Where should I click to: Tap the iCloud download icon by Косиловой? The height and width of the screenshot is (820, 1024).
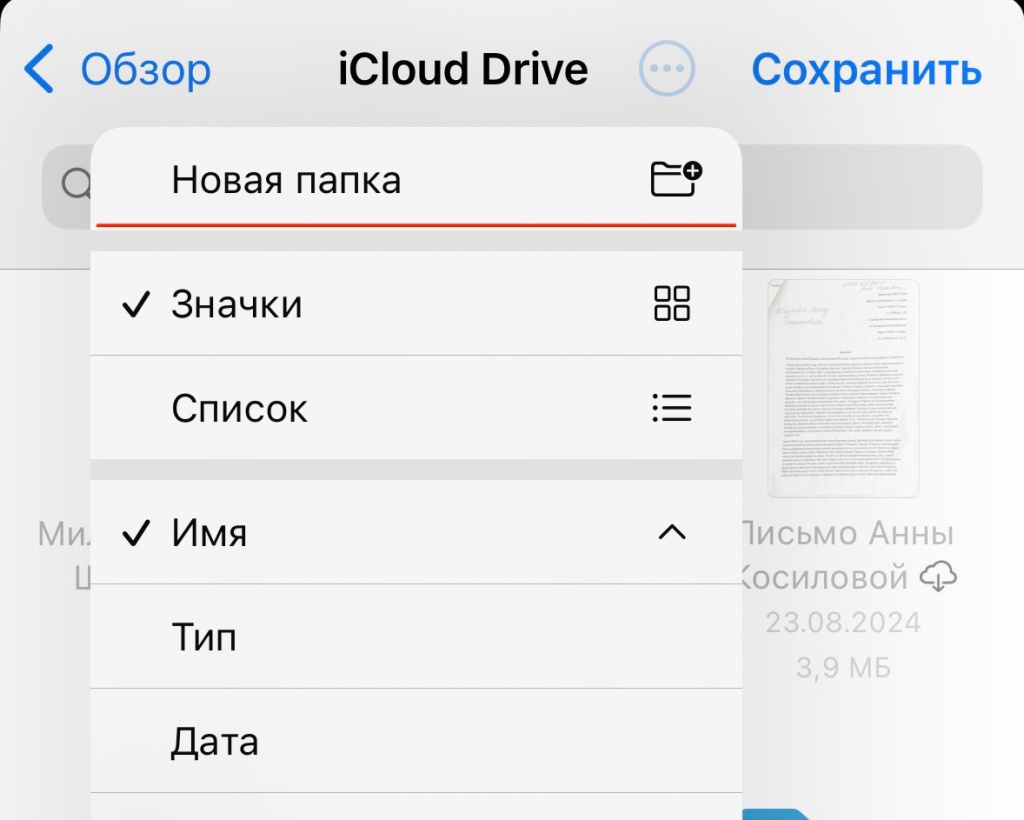point(938,576)
